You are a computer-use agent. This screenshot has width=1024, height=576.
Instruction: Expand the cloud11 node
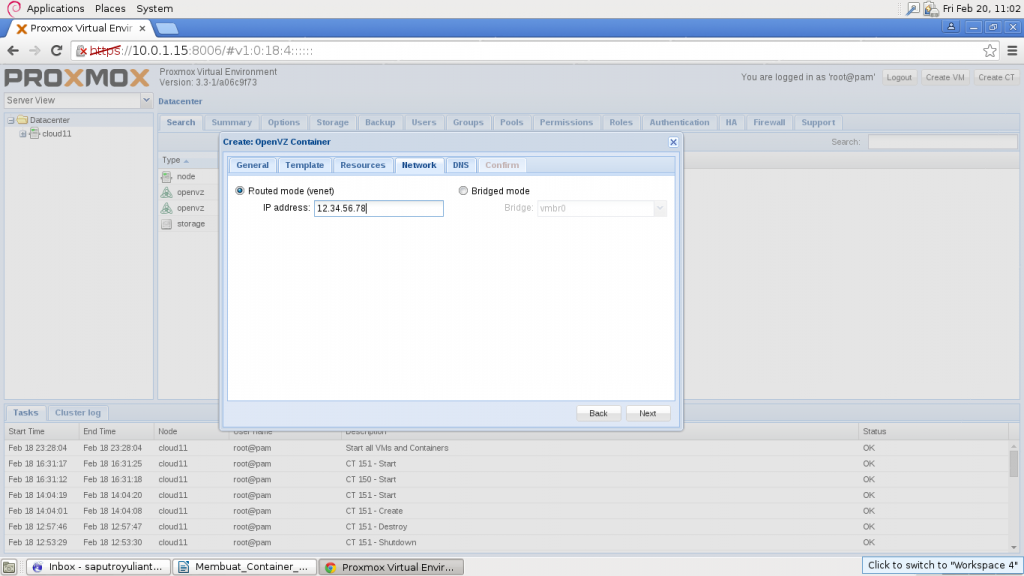tap(23, 134)
